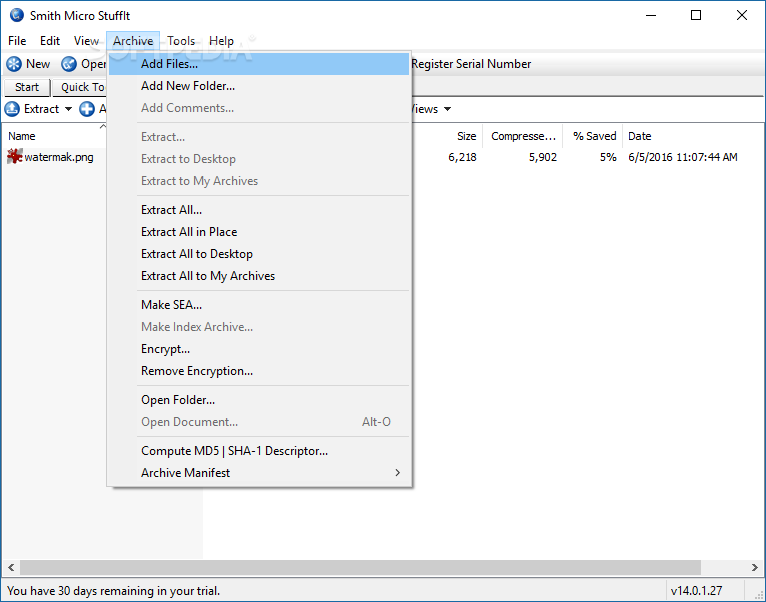Select Extract All to My Archives

(259, 276)
